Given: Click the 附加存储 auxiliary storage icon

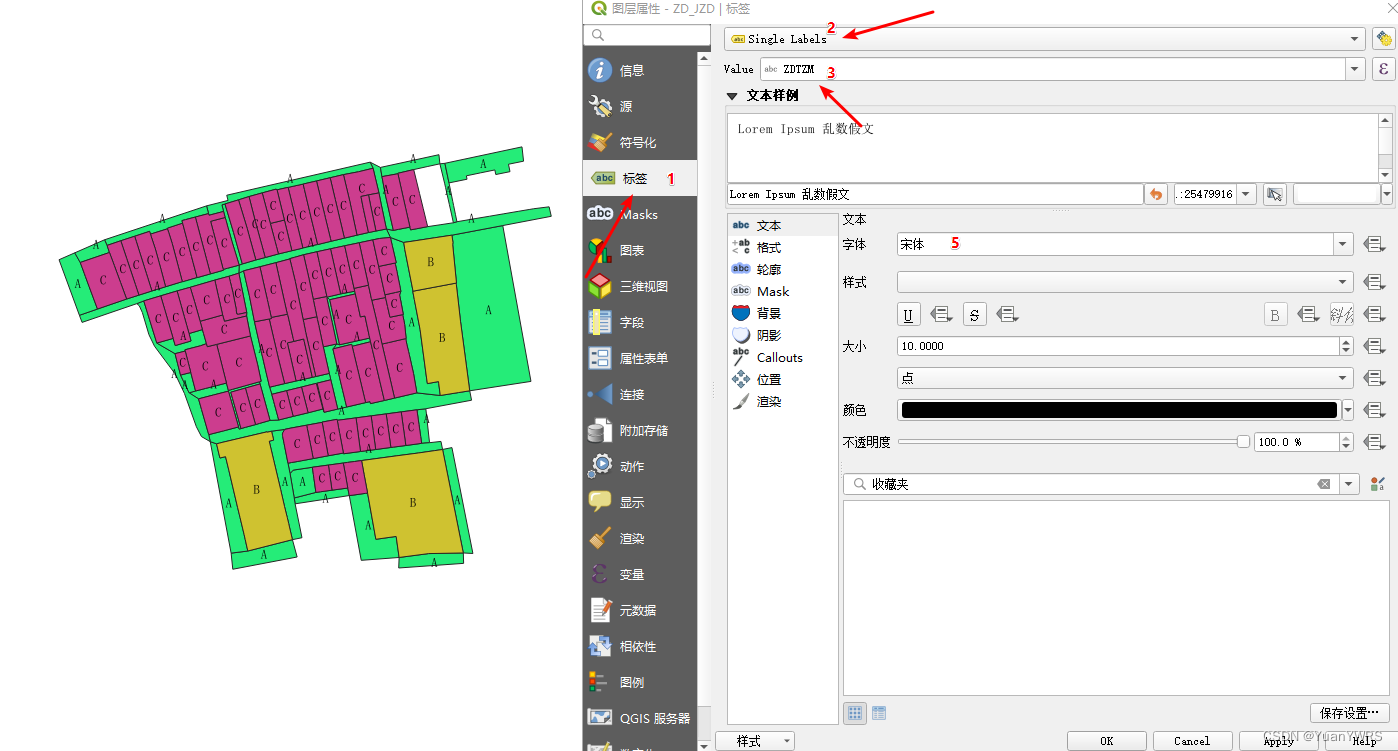Looking at the screenshot, I should point(600,430).
